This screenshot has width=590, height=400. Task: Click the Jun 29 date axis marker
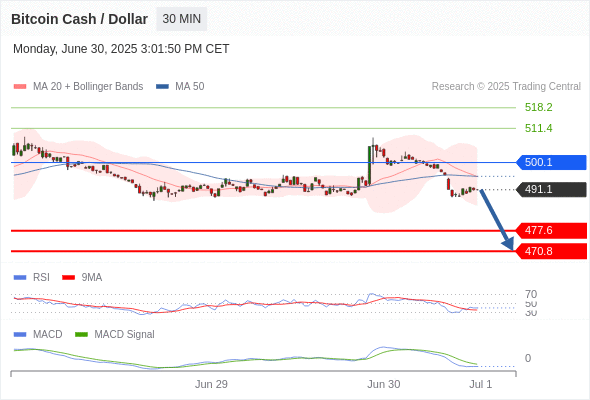pos(211,384)
